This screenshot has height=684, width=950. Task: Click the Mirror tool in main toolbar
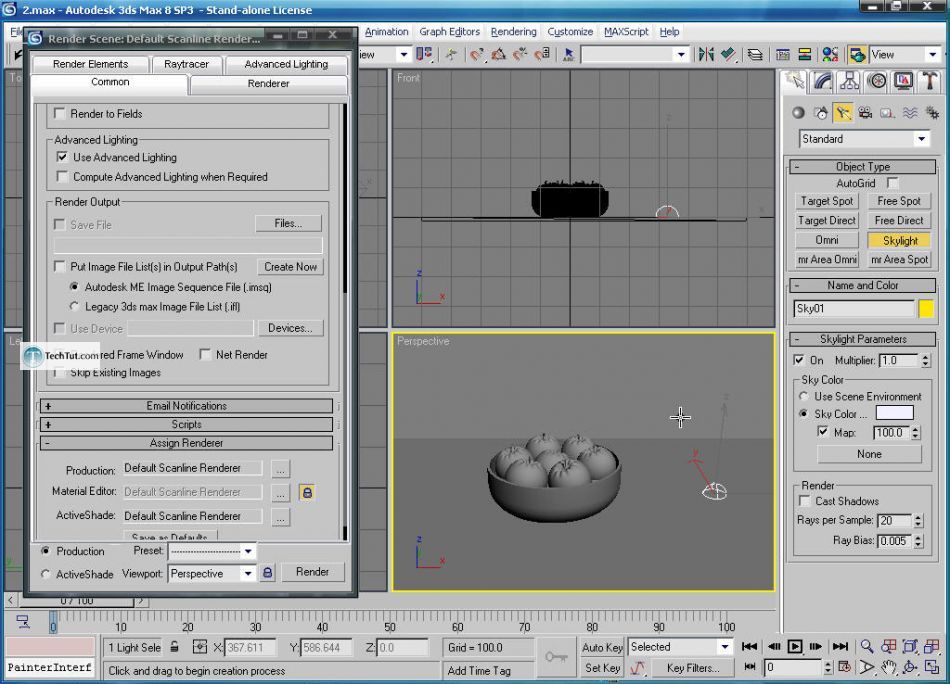click(x=706, y=55)
